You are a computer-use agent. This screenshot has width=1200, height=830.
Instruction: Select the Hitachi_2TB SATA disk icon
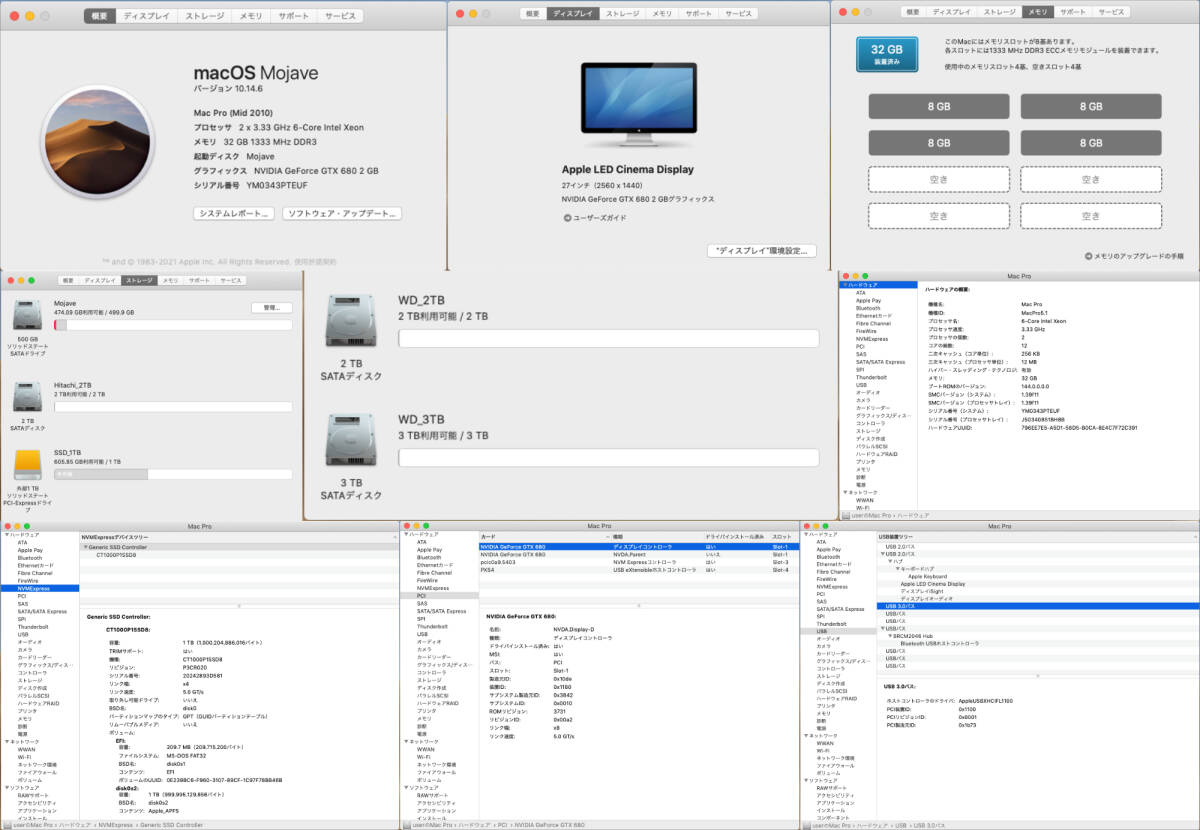tap(27, 397)
